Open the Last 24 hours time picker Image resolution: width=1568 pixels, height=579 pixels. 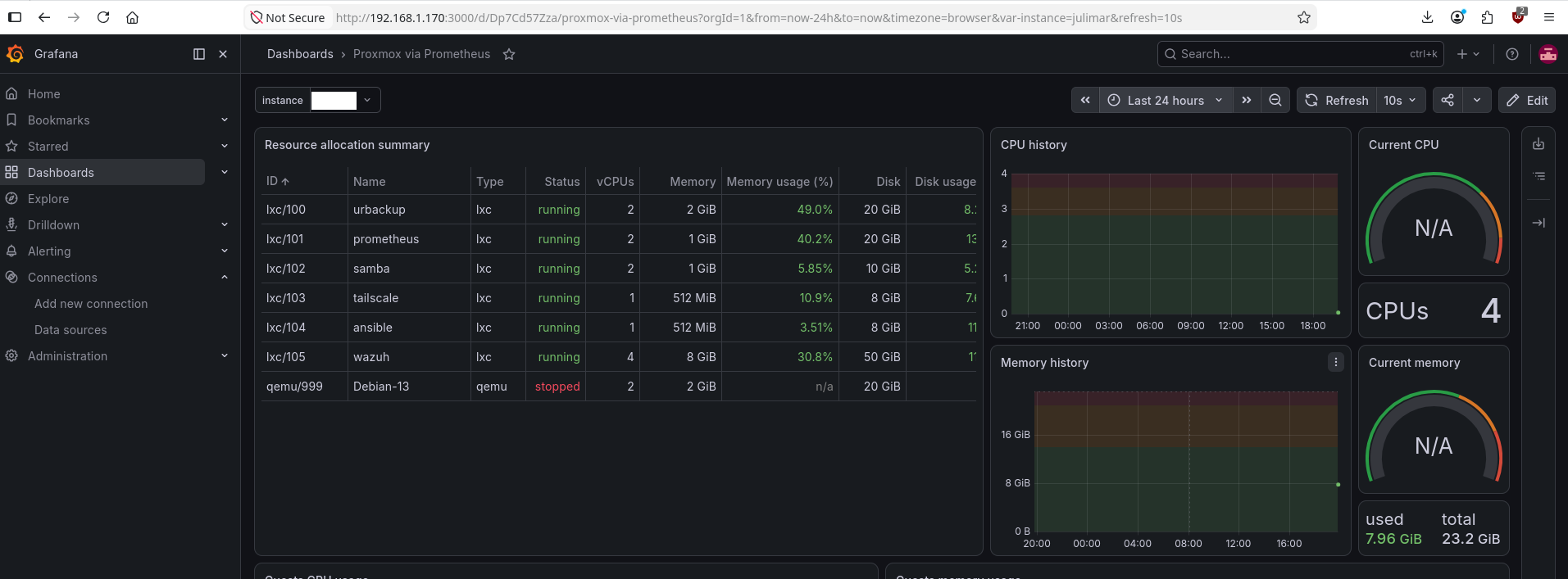[x=1166, y=100]
